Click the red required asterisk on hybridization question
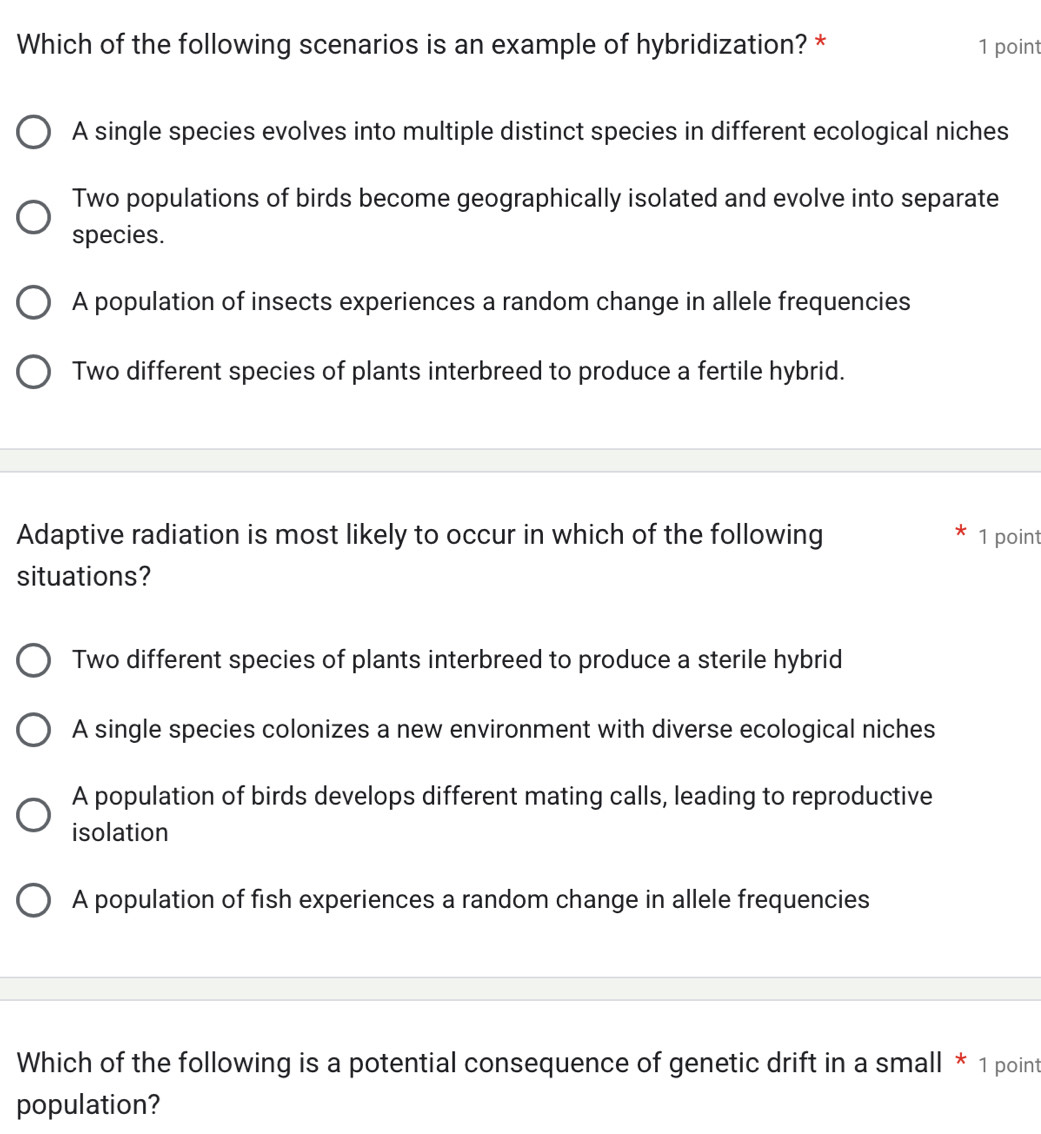 (x=822, y=43)
